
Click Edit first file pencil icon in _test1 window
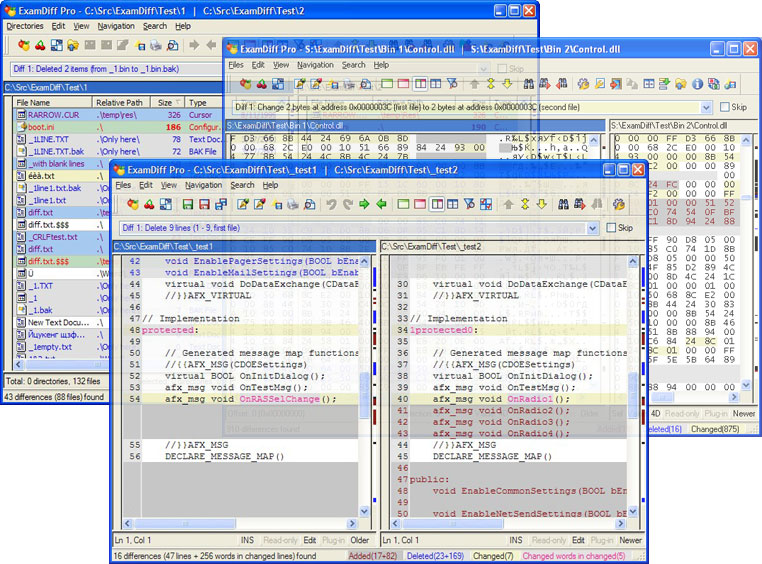(x=242, y=205)
